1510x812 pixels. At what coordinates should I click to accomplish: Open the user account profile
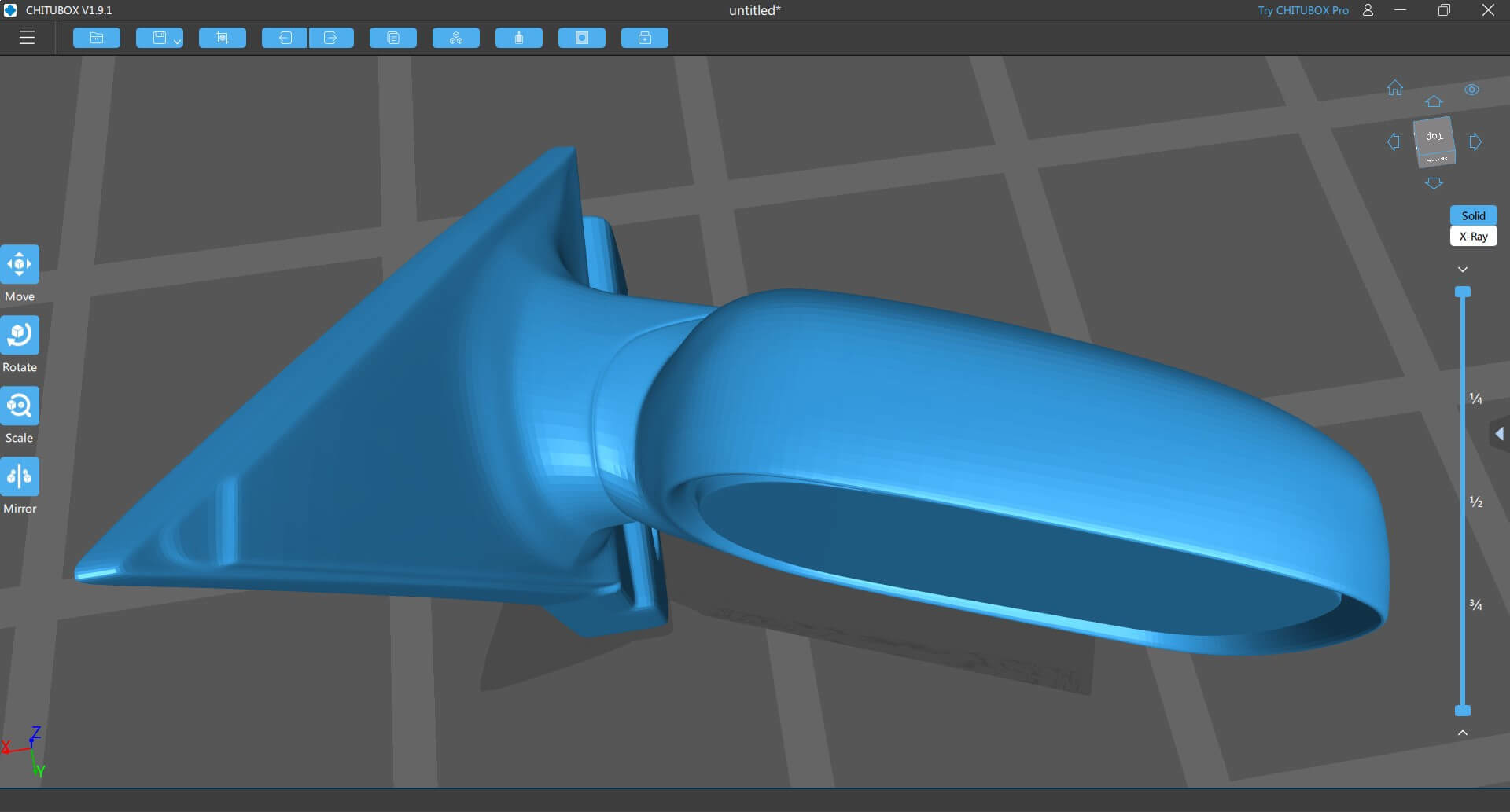pos(1368,10)
